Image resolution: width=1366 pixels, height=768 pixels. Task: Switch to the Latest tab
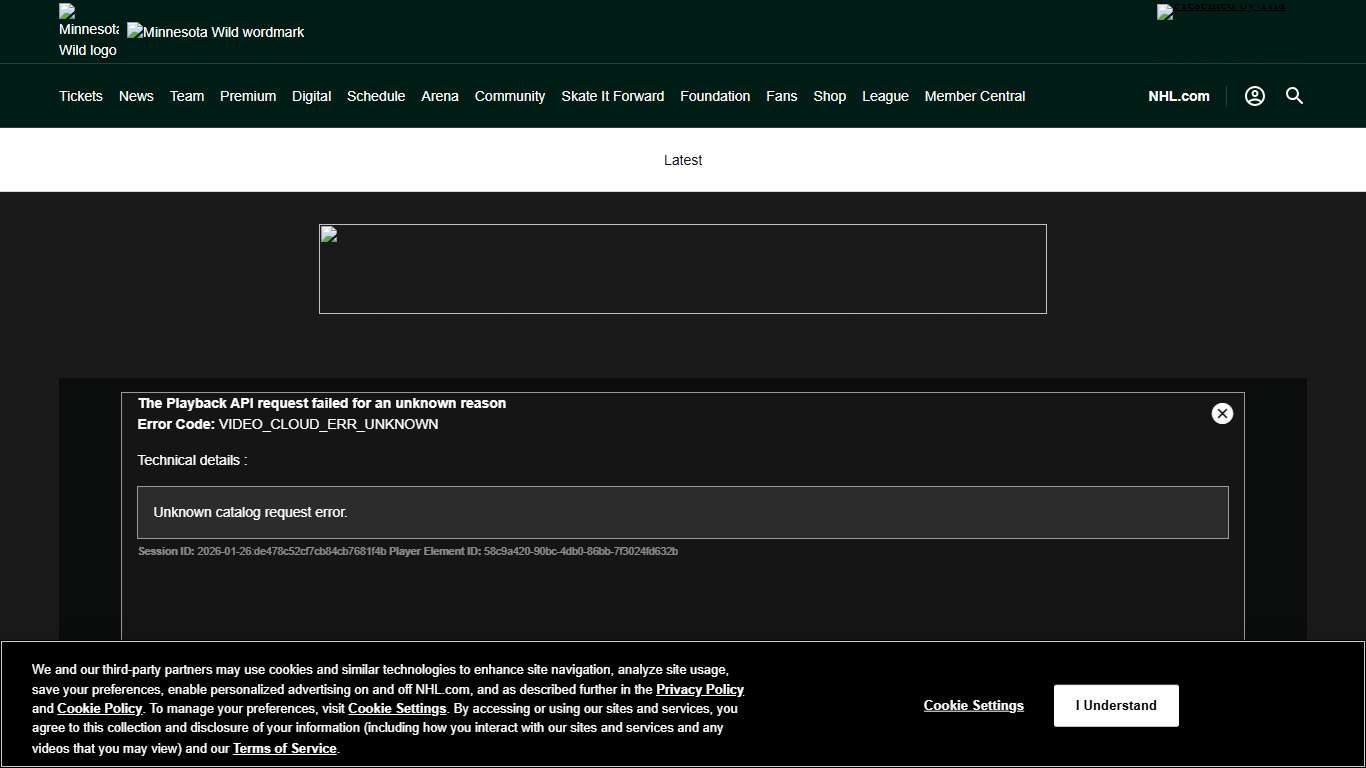(x=683, y=160)
